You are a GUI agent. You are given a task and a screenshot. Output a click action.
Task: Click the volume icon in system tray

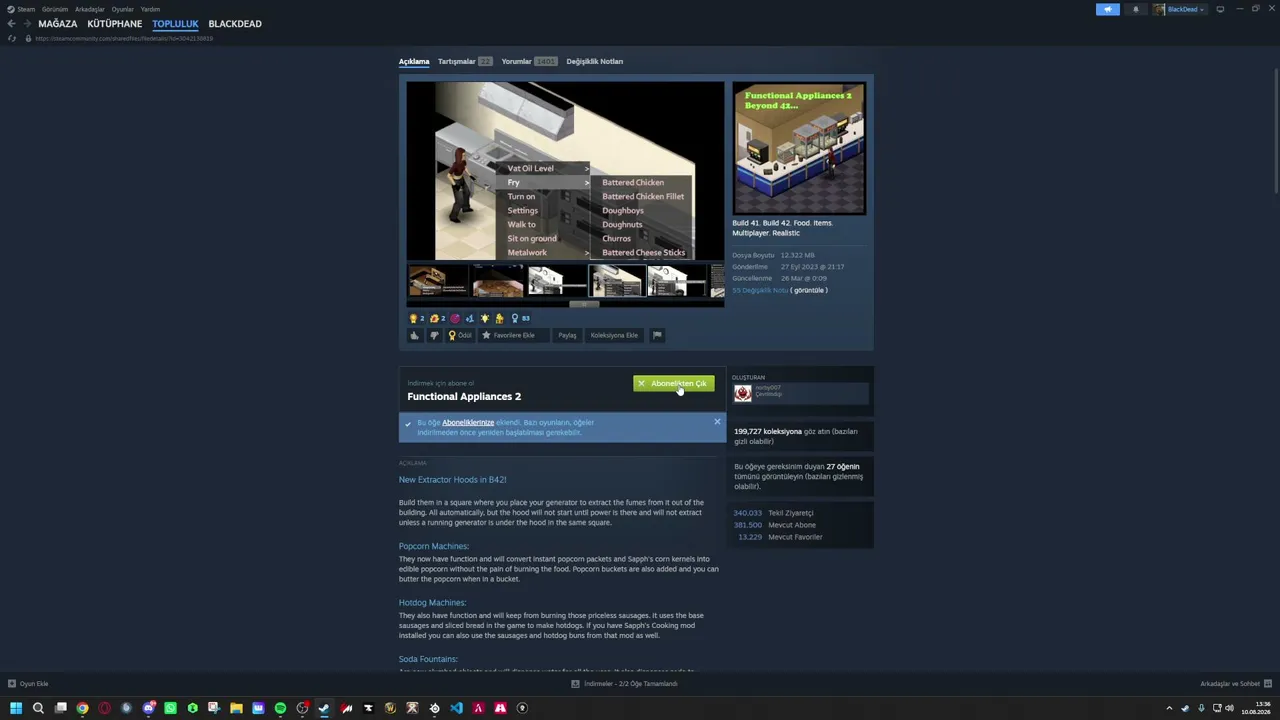pyautogui.click(x=1229, y=708)
